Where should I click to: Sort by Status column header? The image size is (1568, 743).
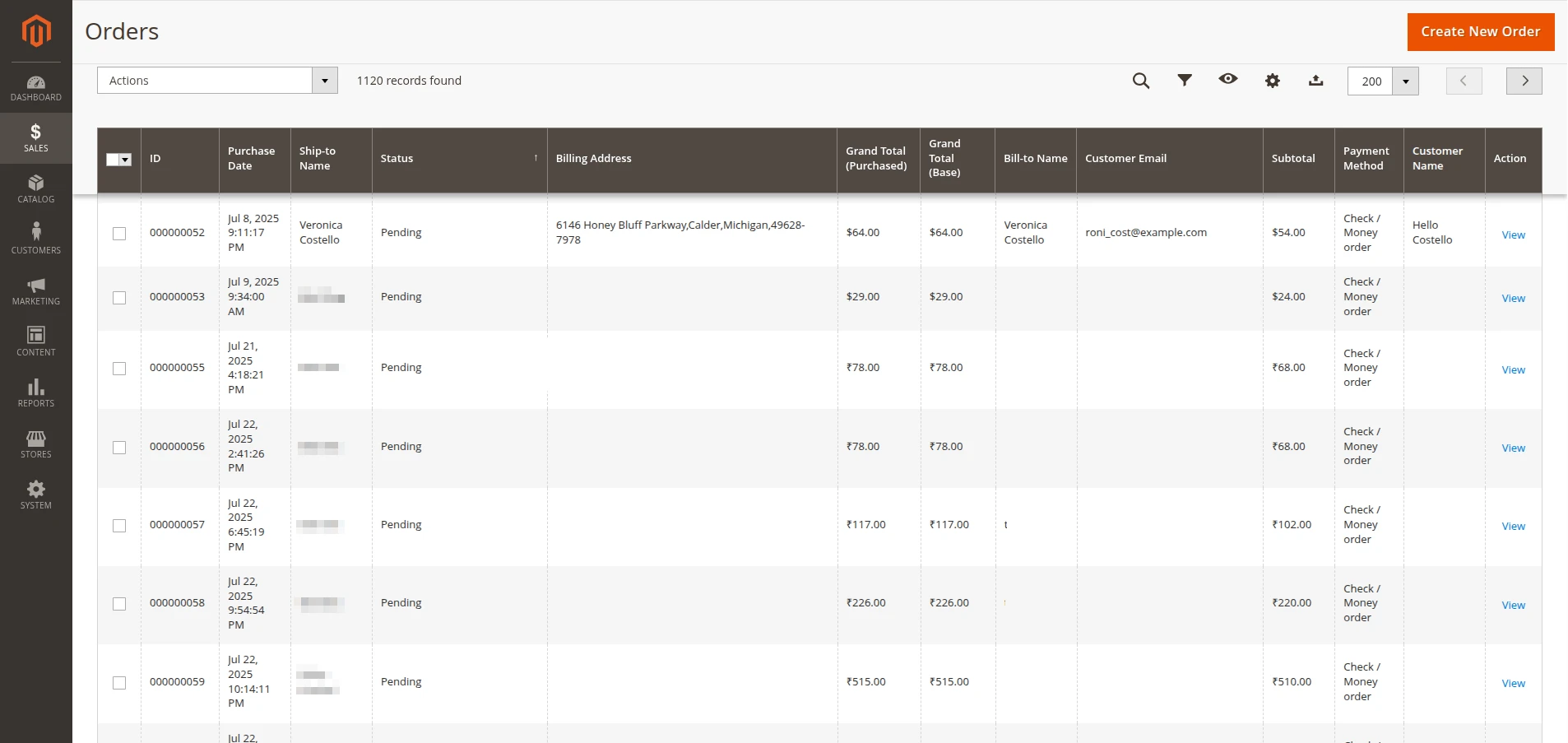pyautogui.click(x=459, y=159)
